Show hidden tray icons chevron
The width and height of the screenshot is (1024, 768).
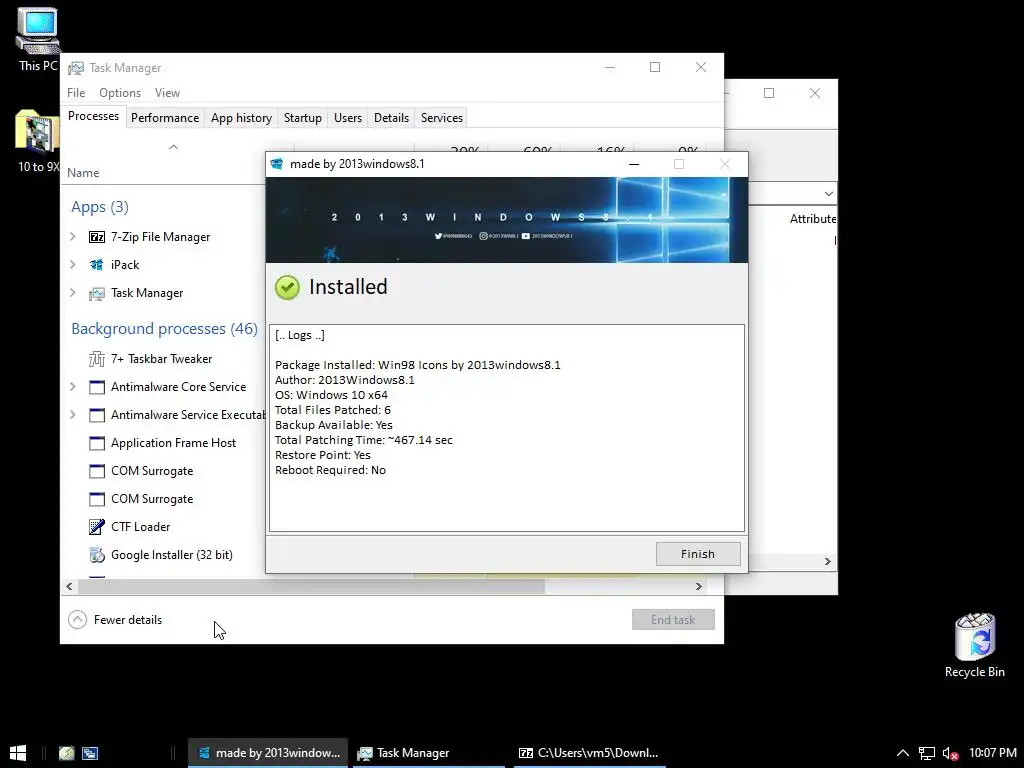(x=903, y=753)
